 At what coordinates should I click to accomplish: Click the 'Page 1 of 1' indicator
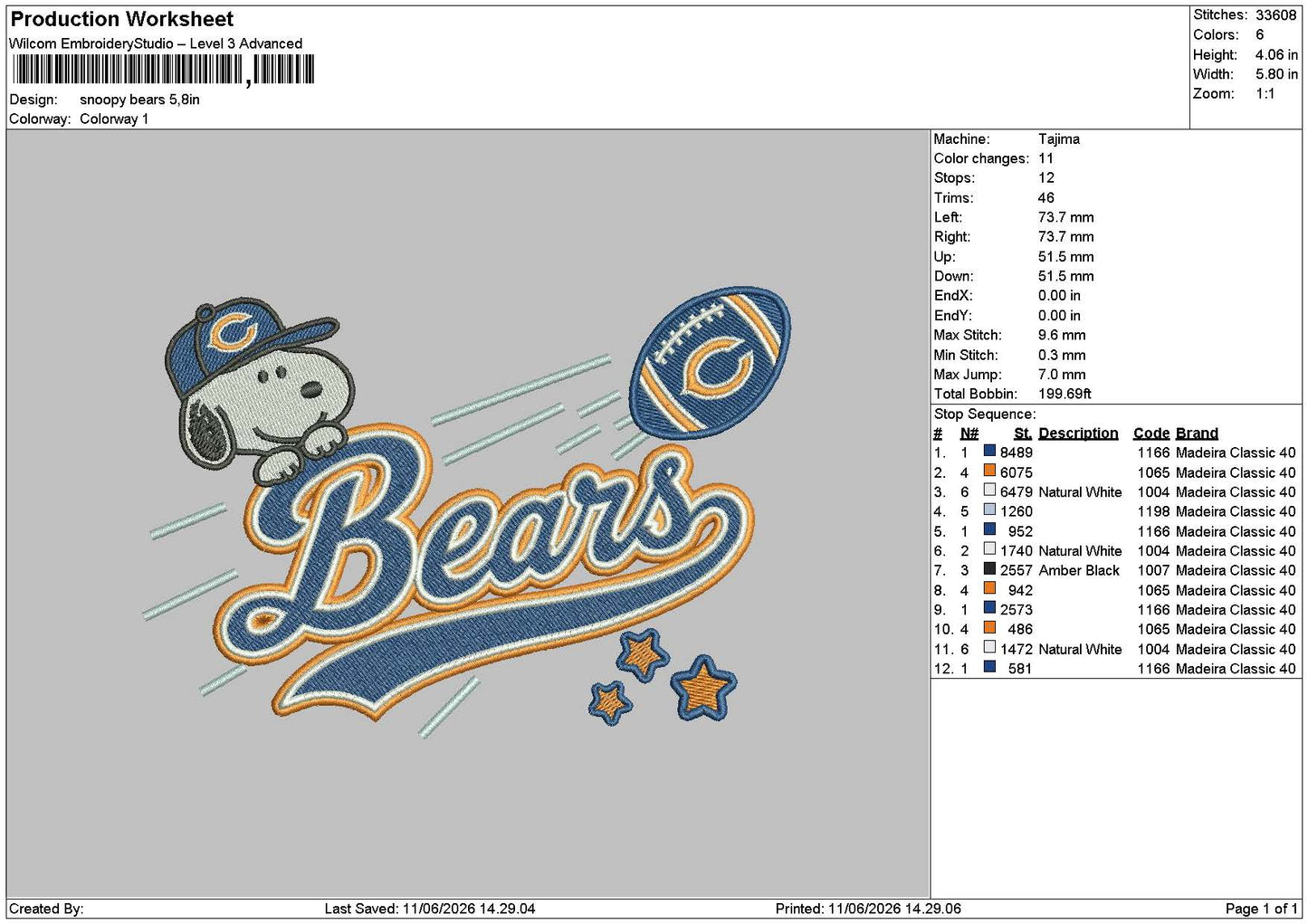click(x=1261, y=909)
